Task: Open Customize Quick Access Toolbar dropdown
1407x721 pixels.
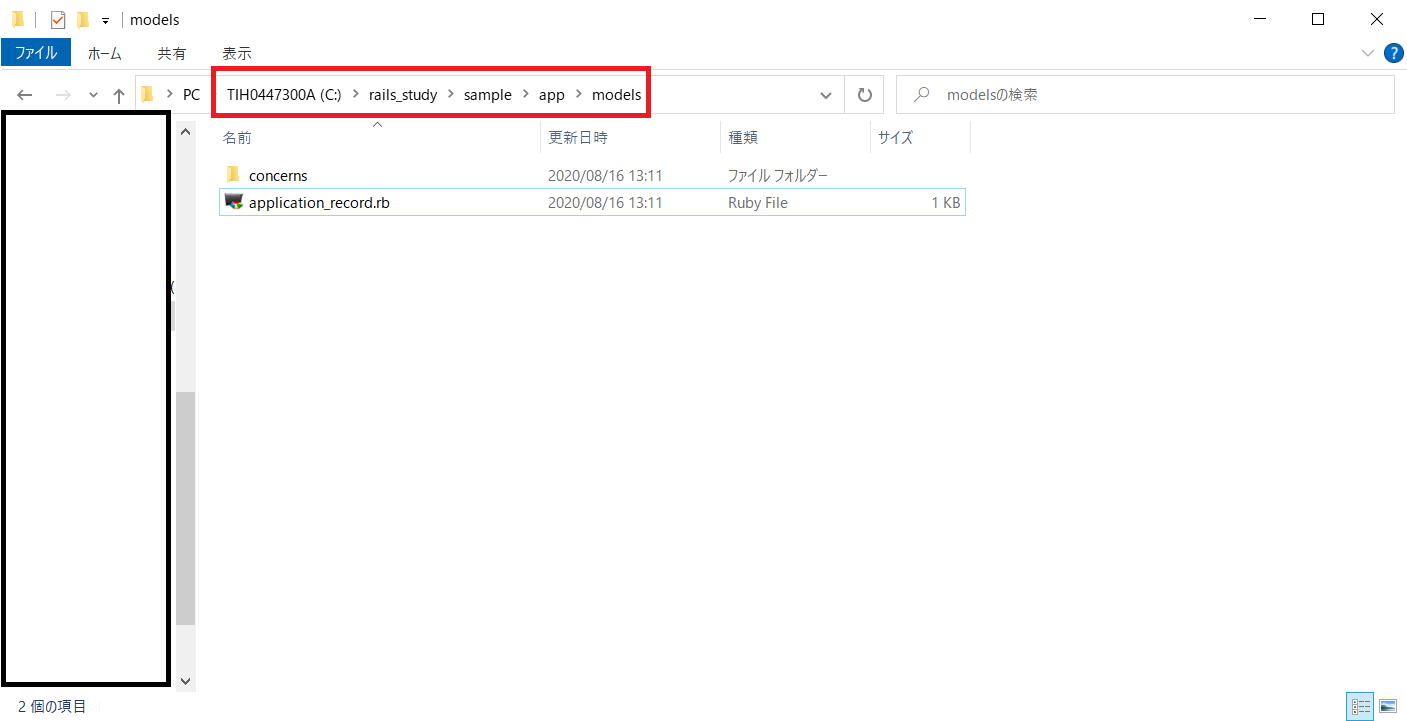Action: 105,20
